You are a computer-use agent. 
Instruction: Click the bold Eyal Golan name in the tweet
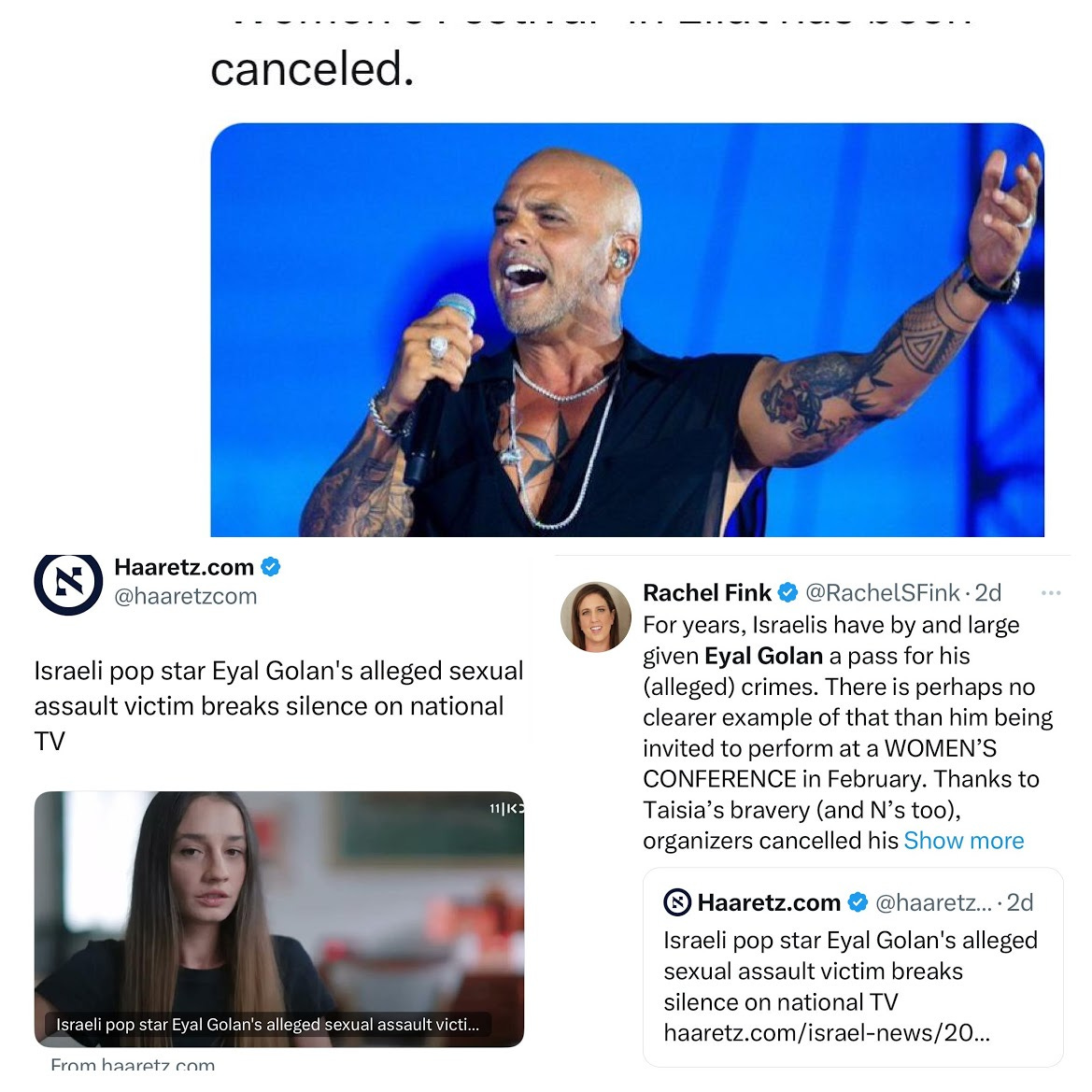(x=763, y=656)
